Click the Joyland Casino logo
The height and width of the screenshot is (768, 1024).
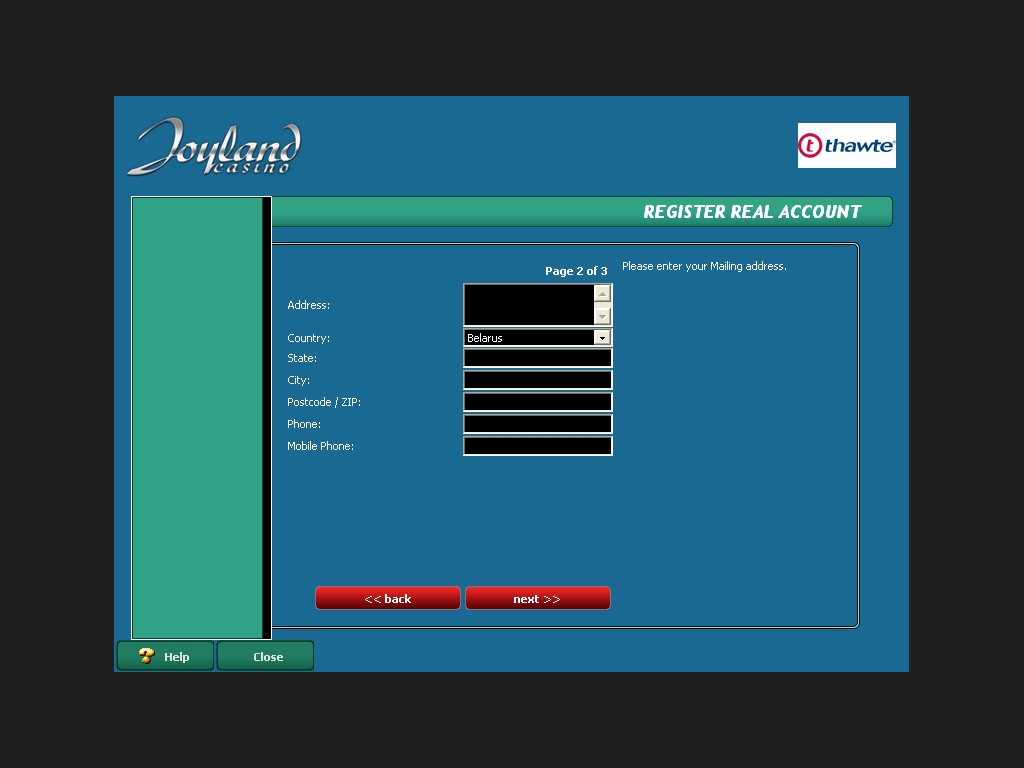[x=214, y=147]
